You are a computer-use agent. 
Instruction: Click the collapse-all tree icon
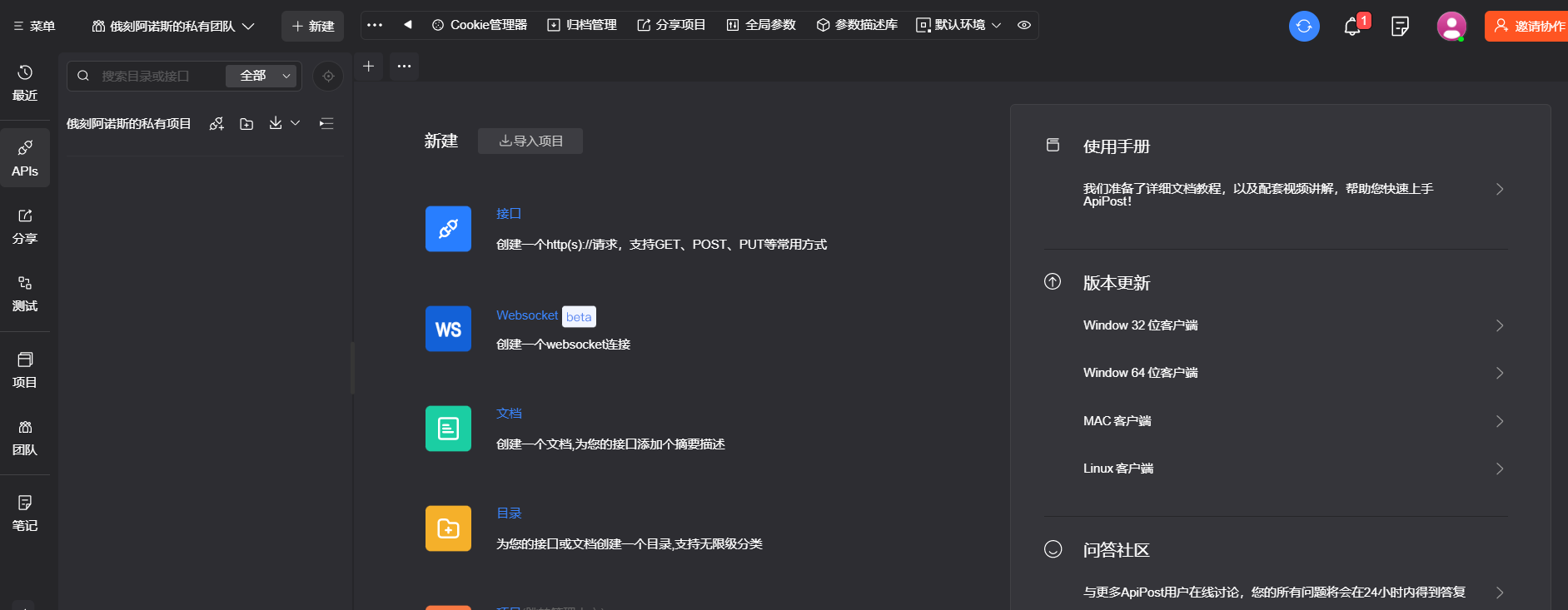(326, 123)
